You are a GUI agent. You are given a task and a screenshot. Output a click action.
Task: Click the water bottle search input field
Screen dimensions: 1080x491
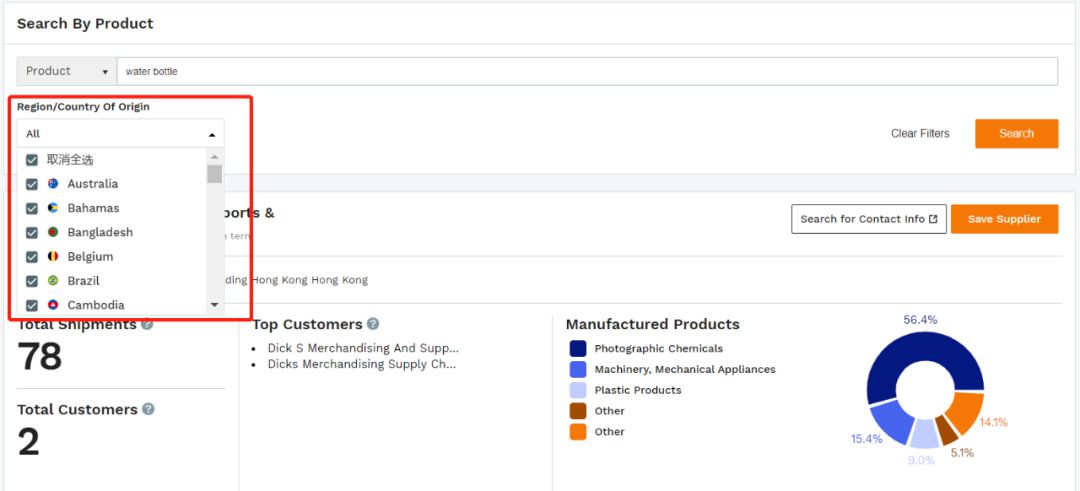coord(587,71)
